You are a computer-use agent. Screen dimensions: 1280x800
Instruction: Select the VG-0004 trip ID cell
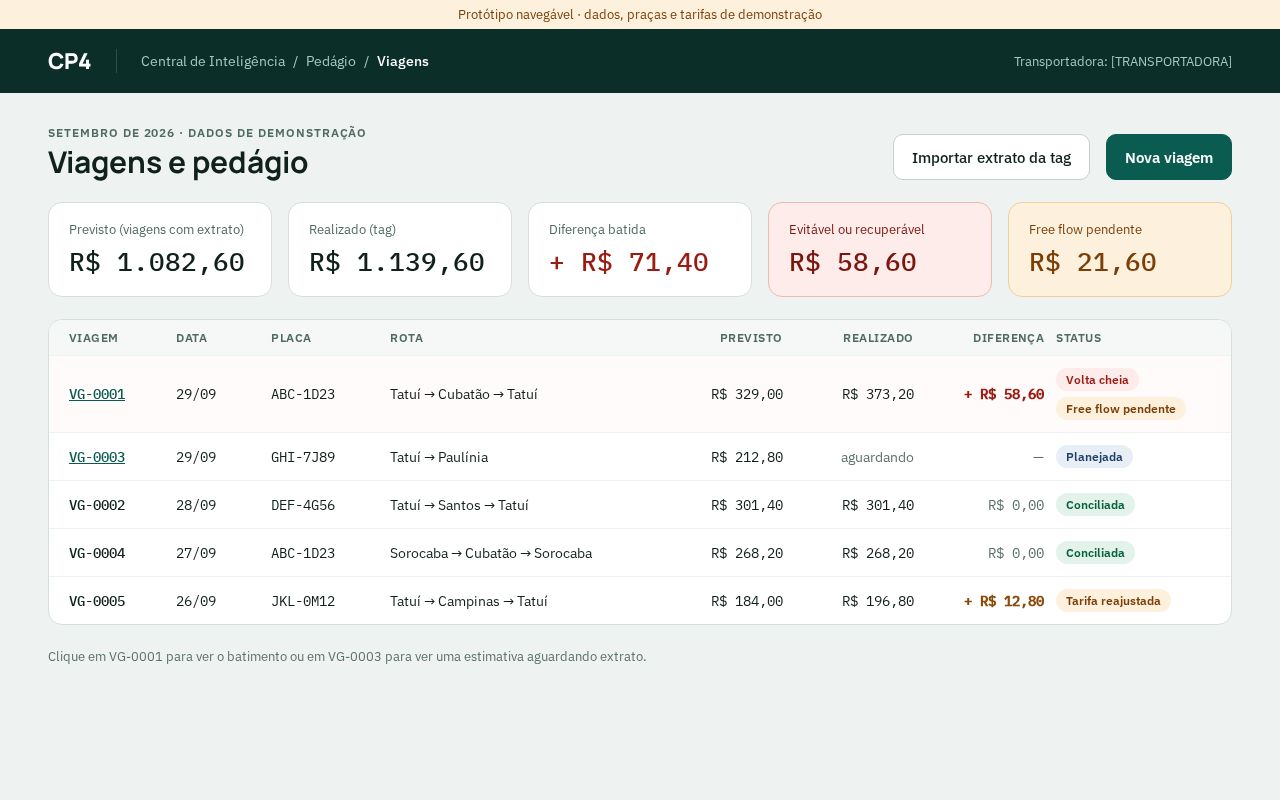coord(97,553)
